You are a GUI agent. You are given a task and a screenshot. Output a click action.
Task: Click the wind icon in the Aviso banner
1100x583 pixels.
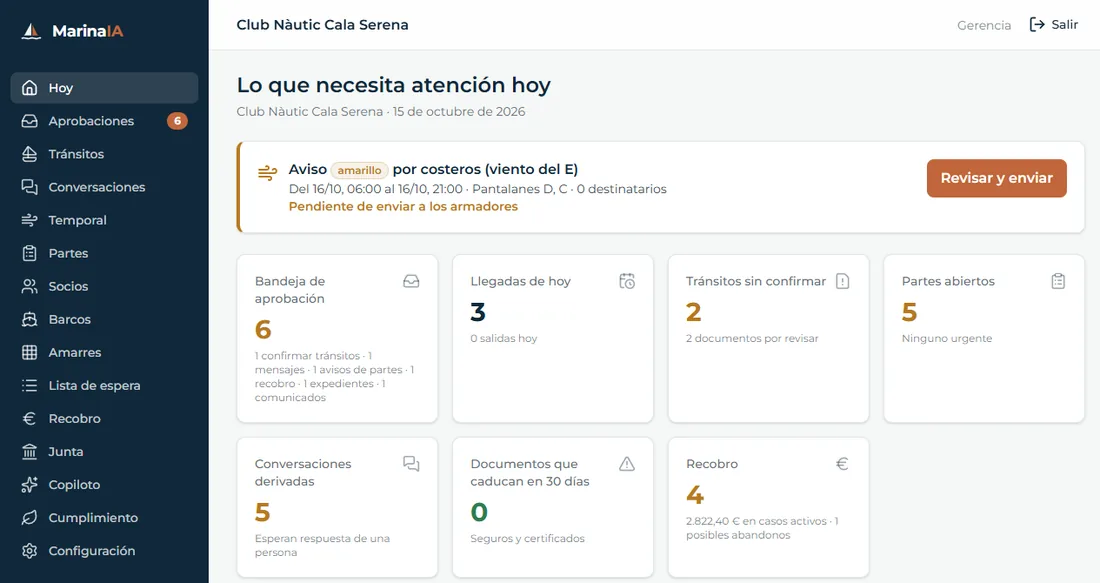pyautogui.click(x=267, y=173)
